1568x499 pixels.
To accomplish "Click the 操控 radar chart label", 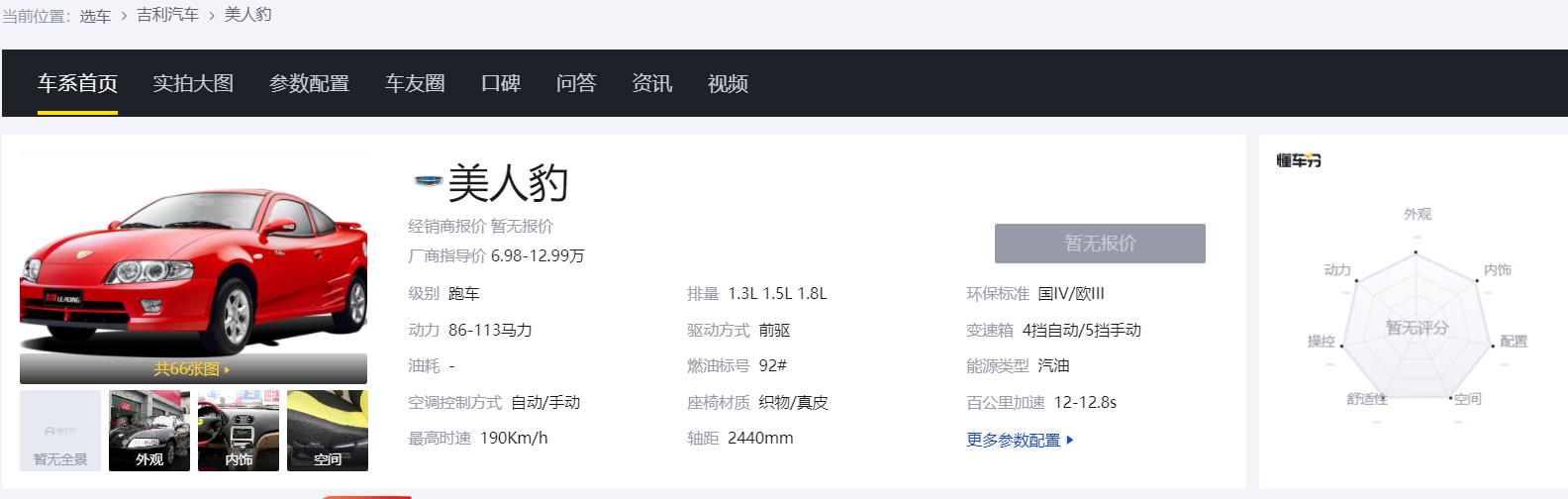I will [1322, 341].
